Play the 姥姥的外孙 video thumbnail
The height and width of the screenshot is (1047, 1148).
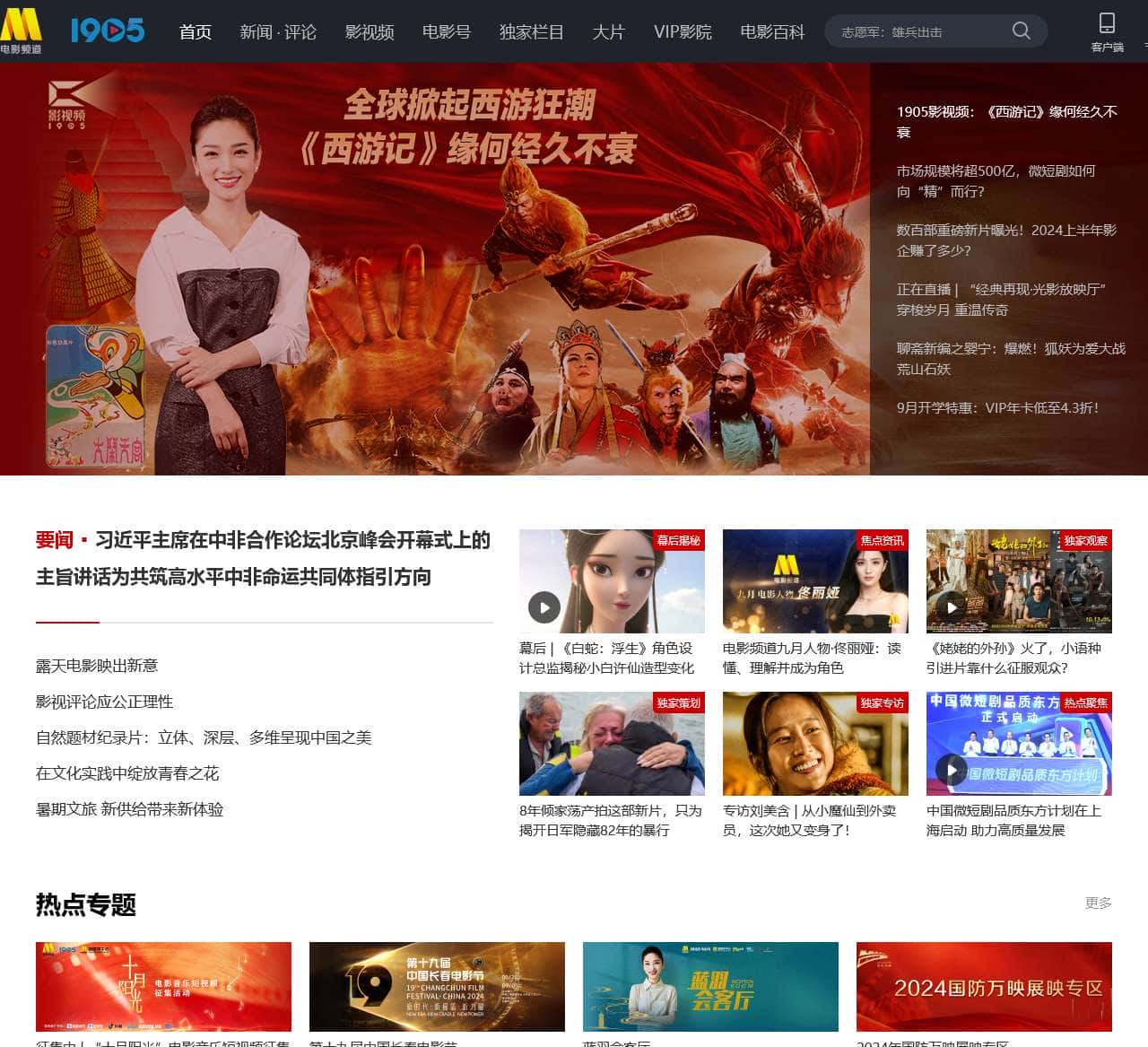(x=1019, y=580)
